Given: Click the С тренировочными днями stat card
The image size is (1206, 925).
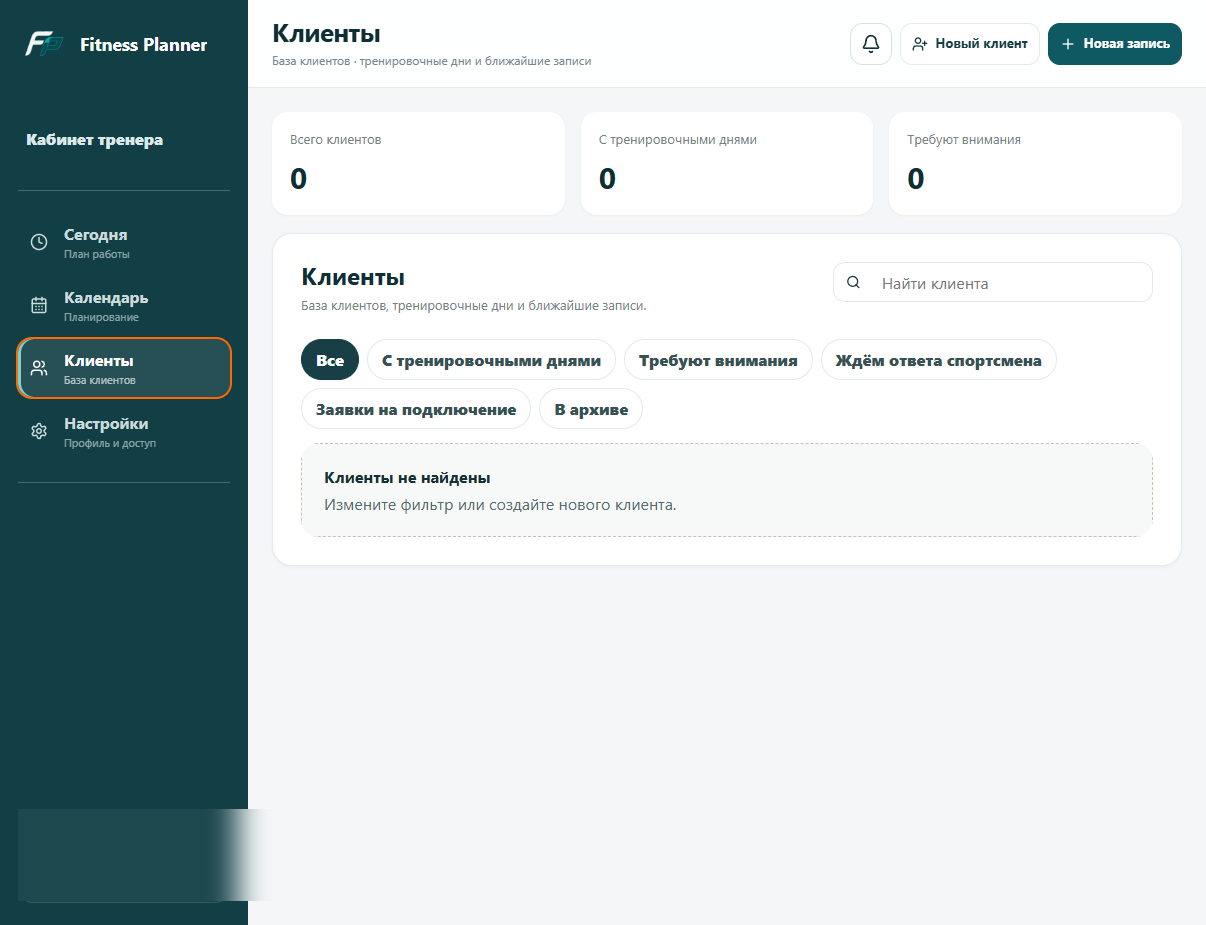Looking at the screenshot, I should (x=727, y=163).
